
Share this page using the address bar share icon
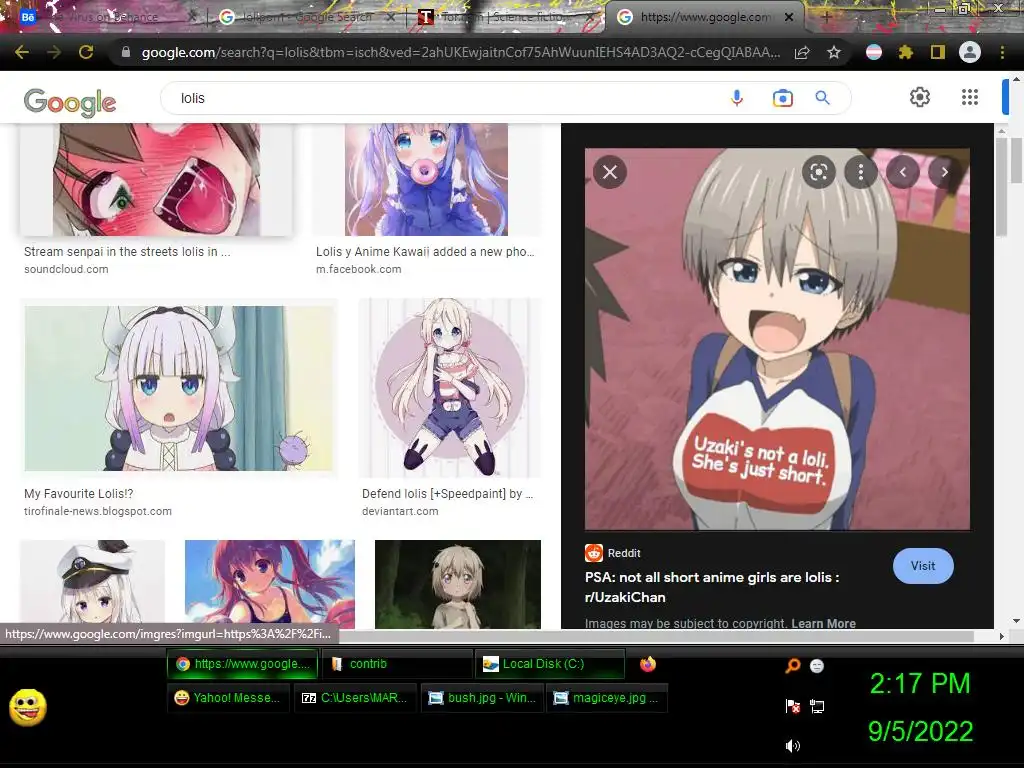(802, 52)
